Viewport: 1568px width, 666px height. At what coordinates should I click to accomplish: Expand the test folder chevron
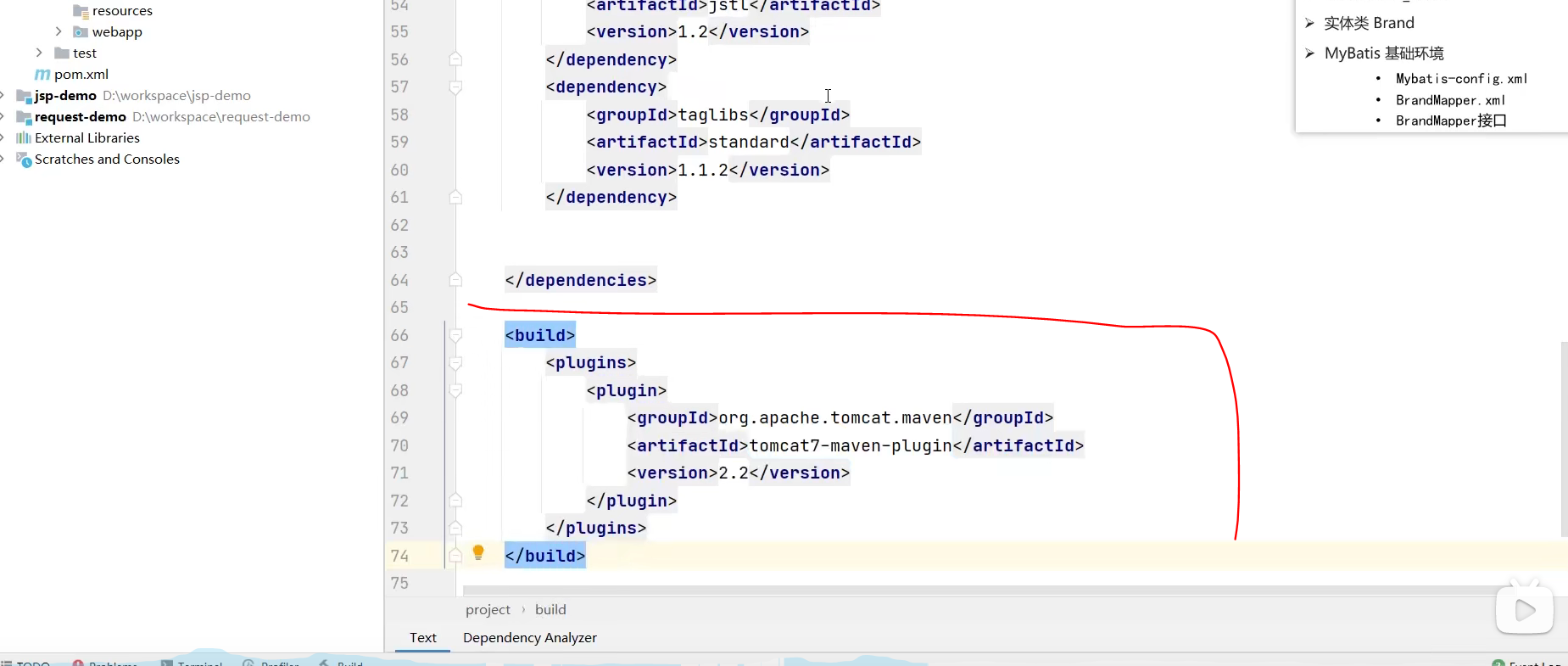click(39, 53)
